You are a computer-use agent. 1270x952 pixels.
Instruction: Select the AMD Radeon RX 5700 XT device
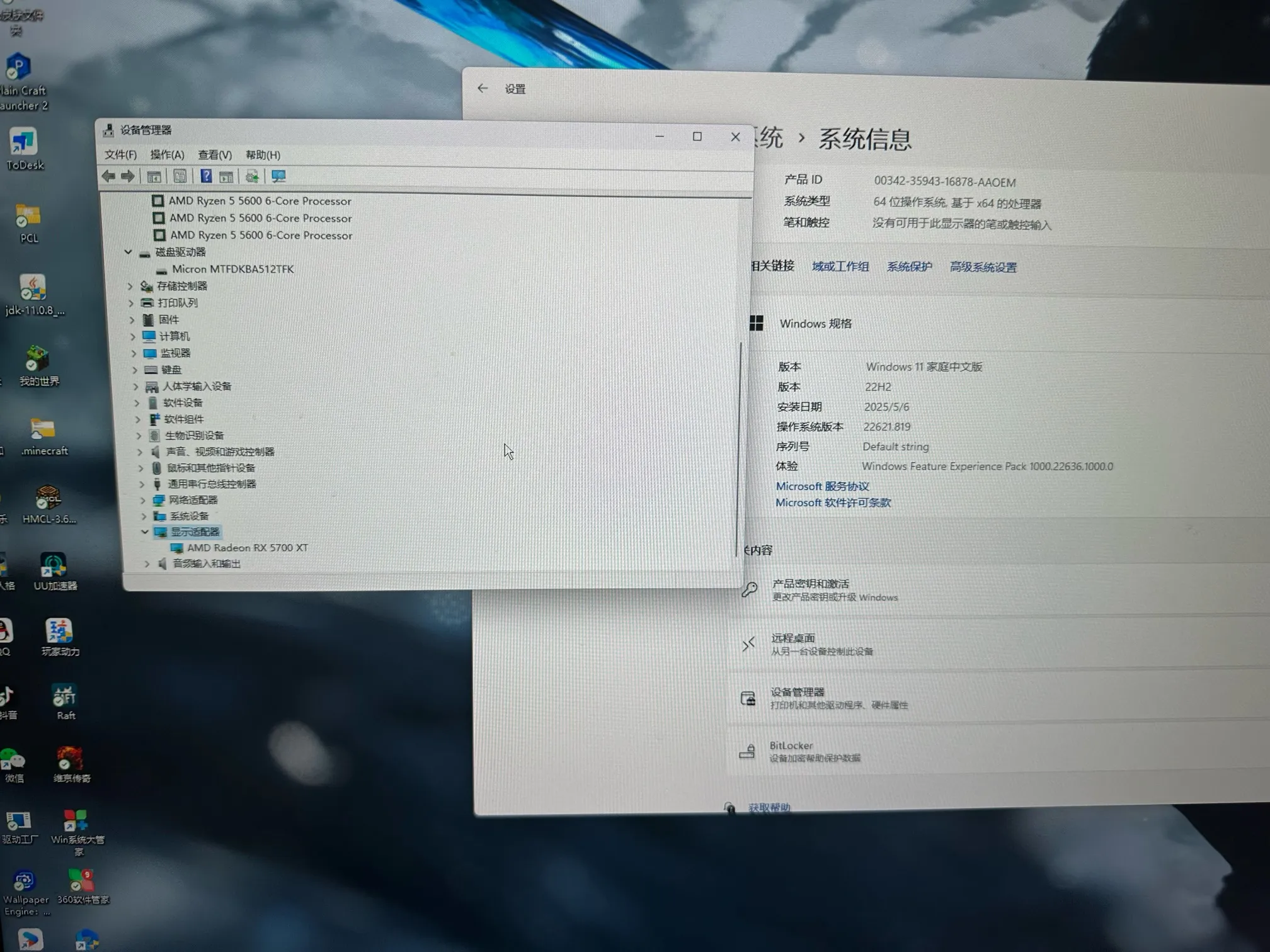(x=247, y=548)
